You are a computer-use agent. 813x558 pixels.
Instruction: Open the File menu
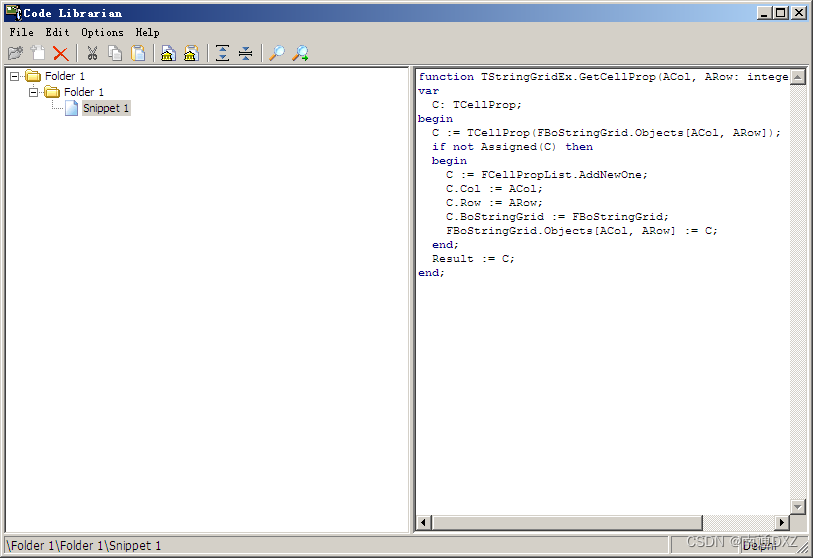(22, 32)
